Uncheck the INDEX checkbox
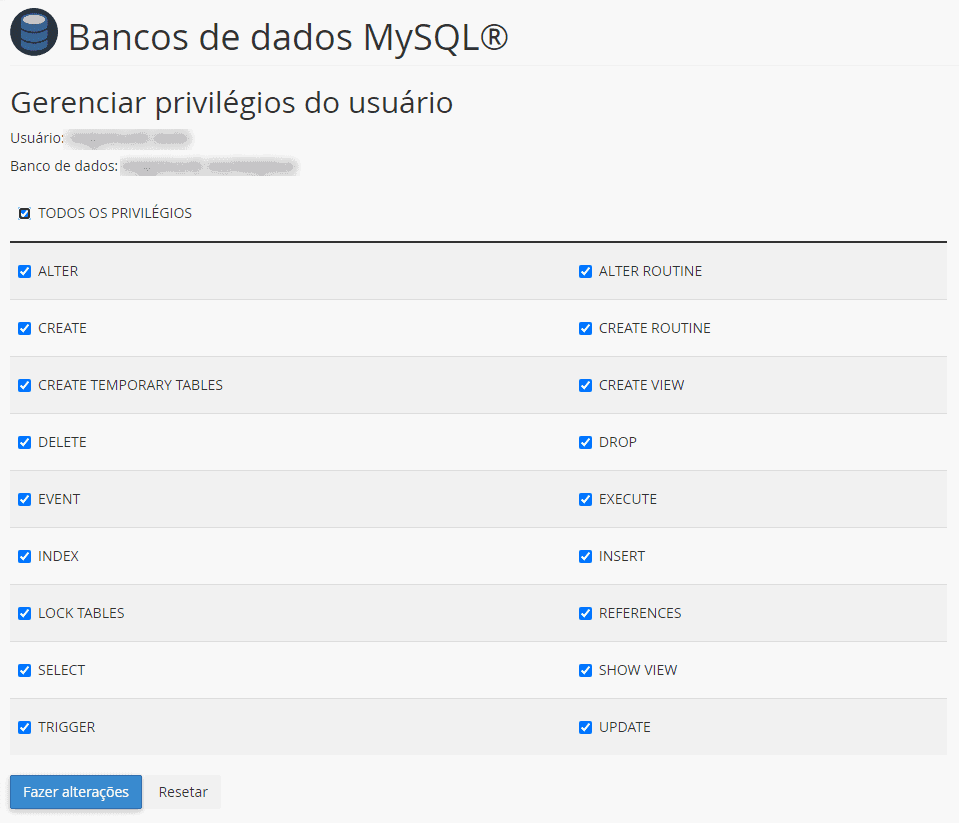The height and width of the screenshot is (823, 959). pyautogui.click(x=24, y=556)
